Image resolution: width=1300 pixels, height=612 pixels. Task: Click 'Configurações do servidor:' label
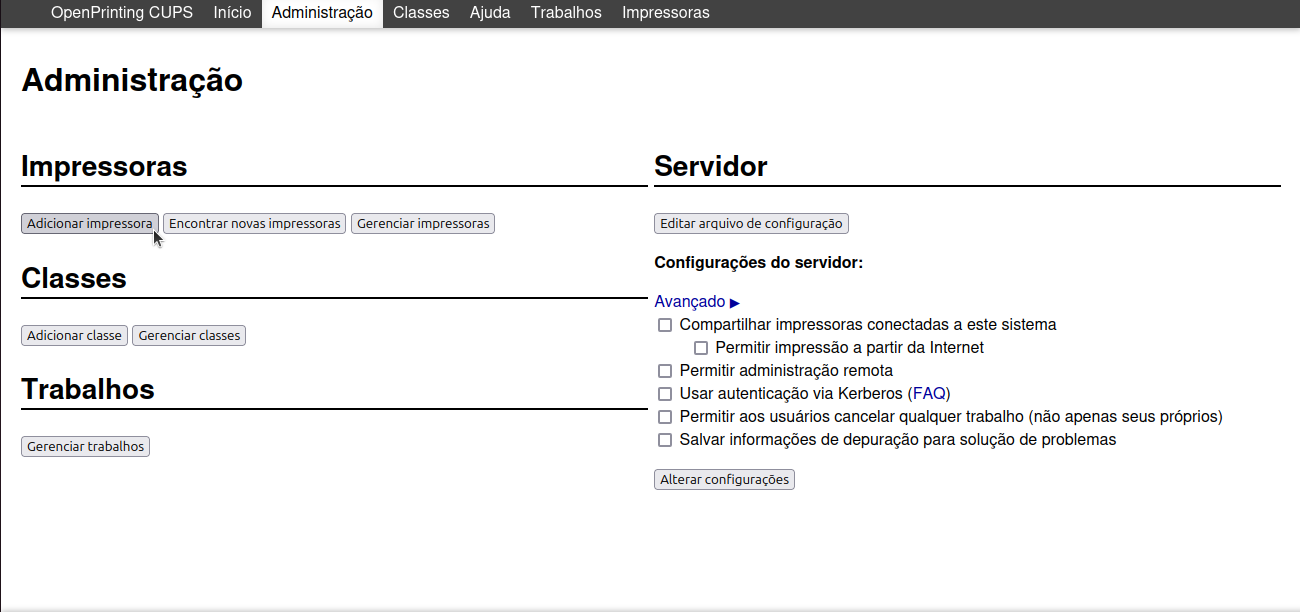(x=759, y=263)
